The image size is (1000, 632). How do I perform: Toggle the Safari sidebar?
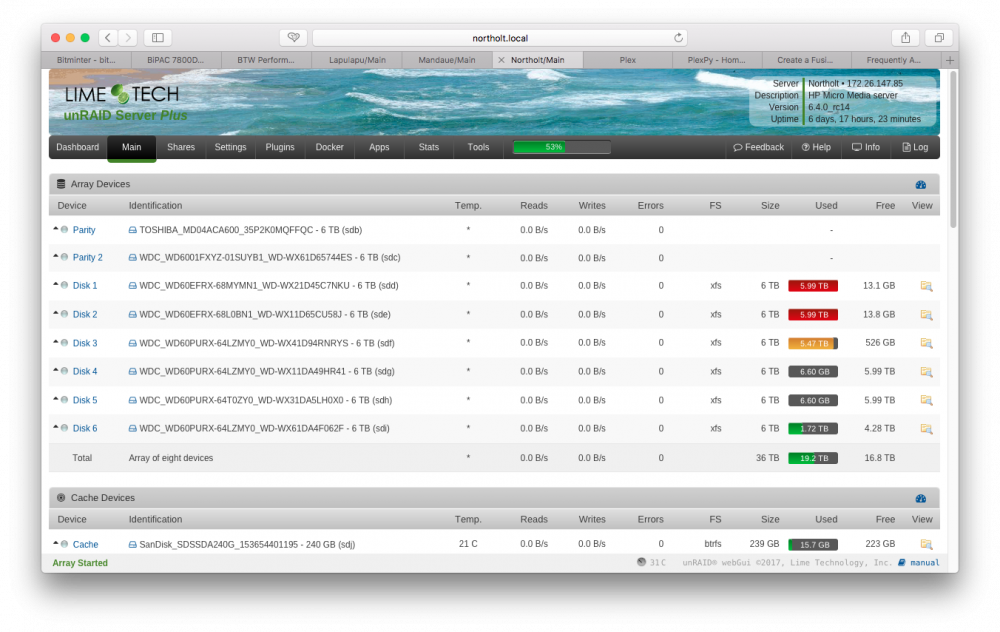tap(158, 38)
